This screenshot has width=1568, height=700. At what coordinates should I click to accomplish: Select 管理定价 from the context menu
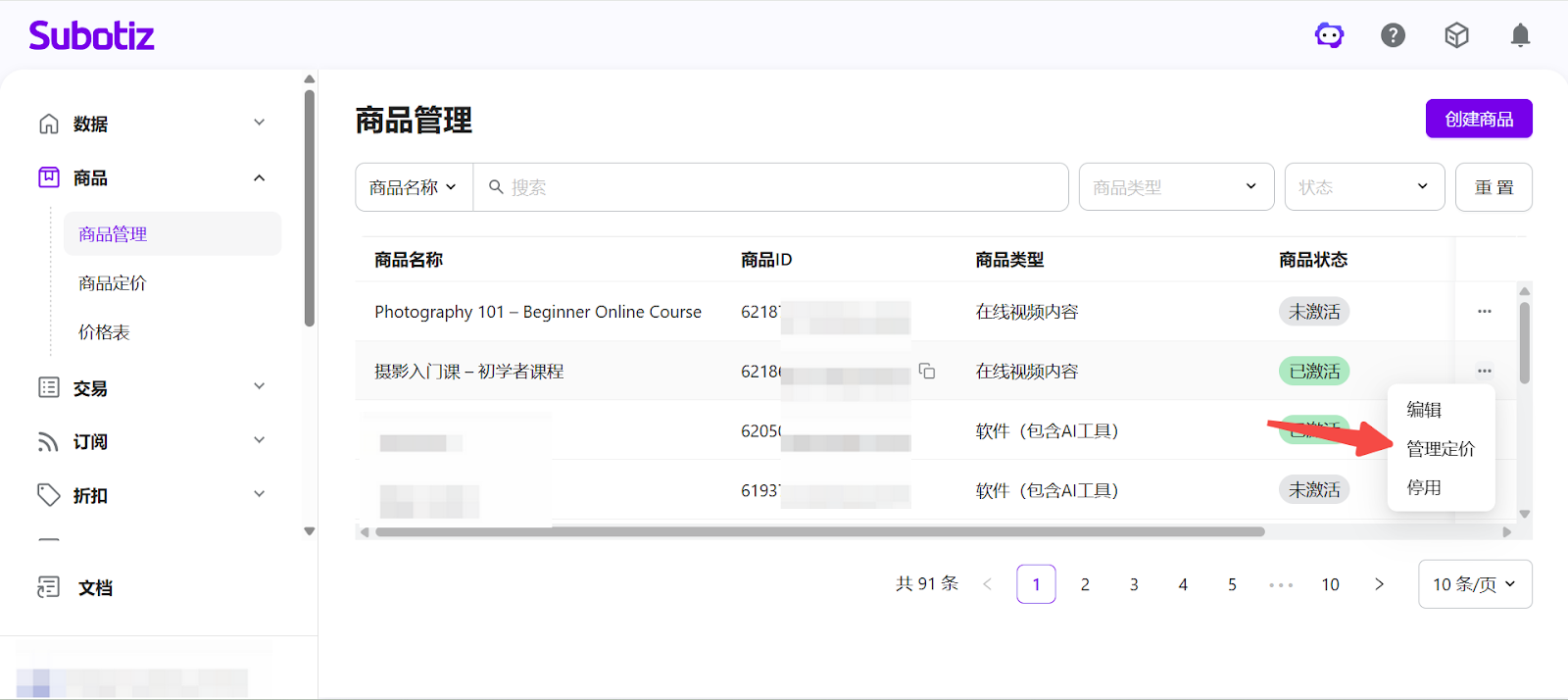click(1440, 449)
